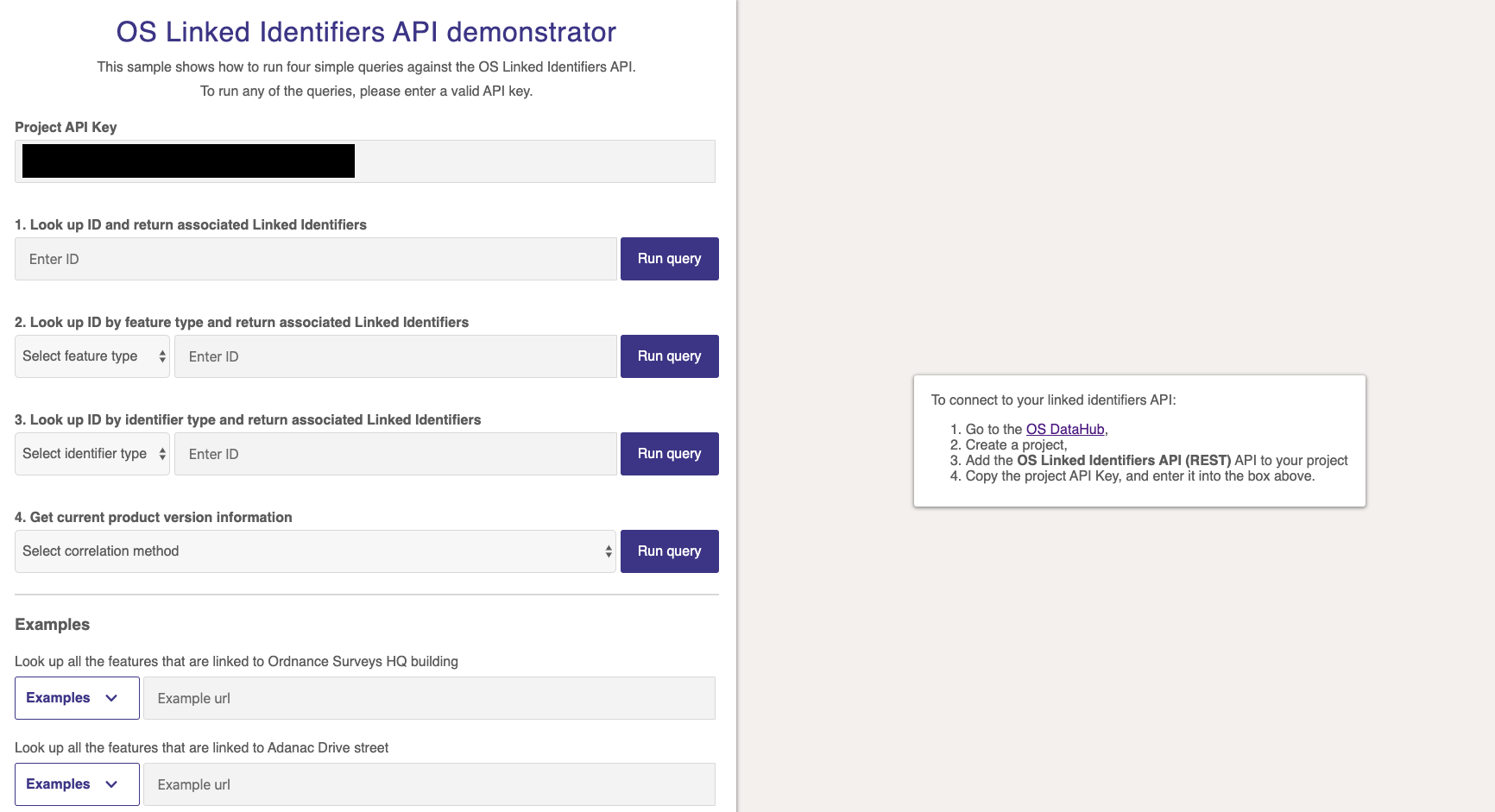Viewport: 1495px width, 812px height.
Task: Run query 4 for product version information
Action: 669,551
